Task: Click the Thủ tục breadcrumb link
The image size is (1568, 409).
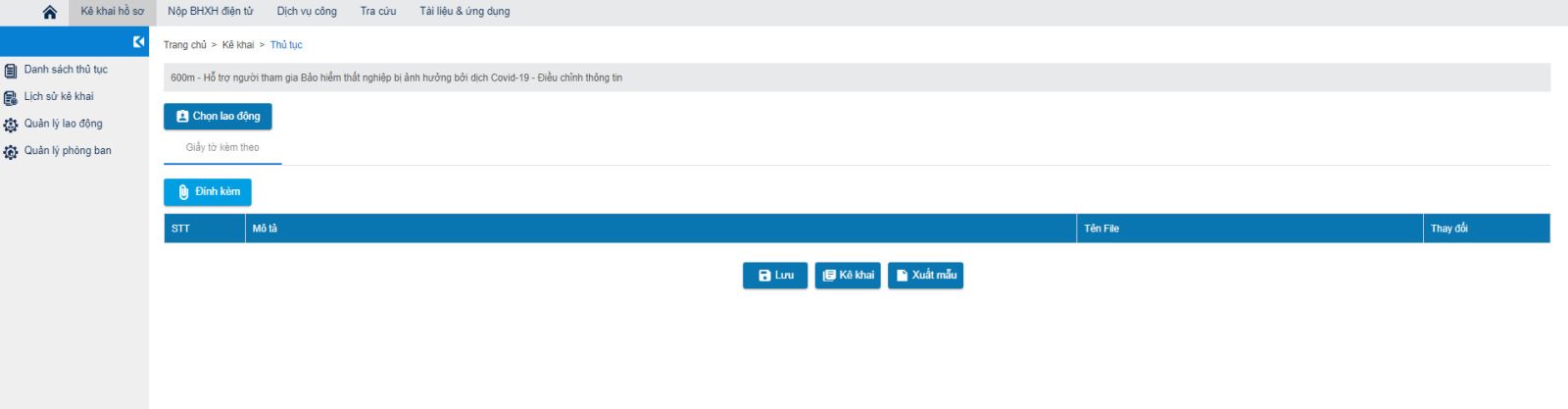Action: point(286,45)
